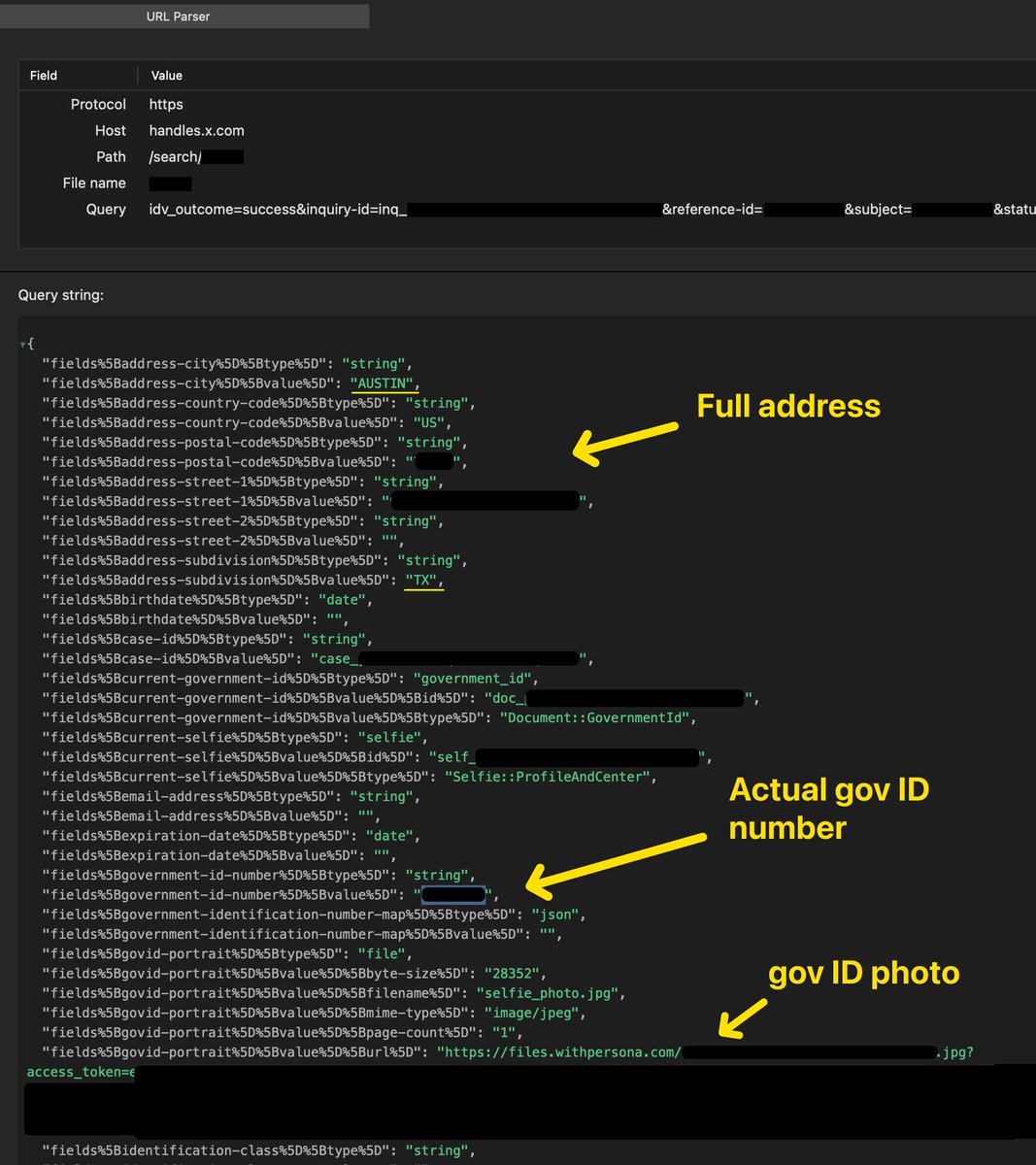Select the File name field label

coord(94,183)
